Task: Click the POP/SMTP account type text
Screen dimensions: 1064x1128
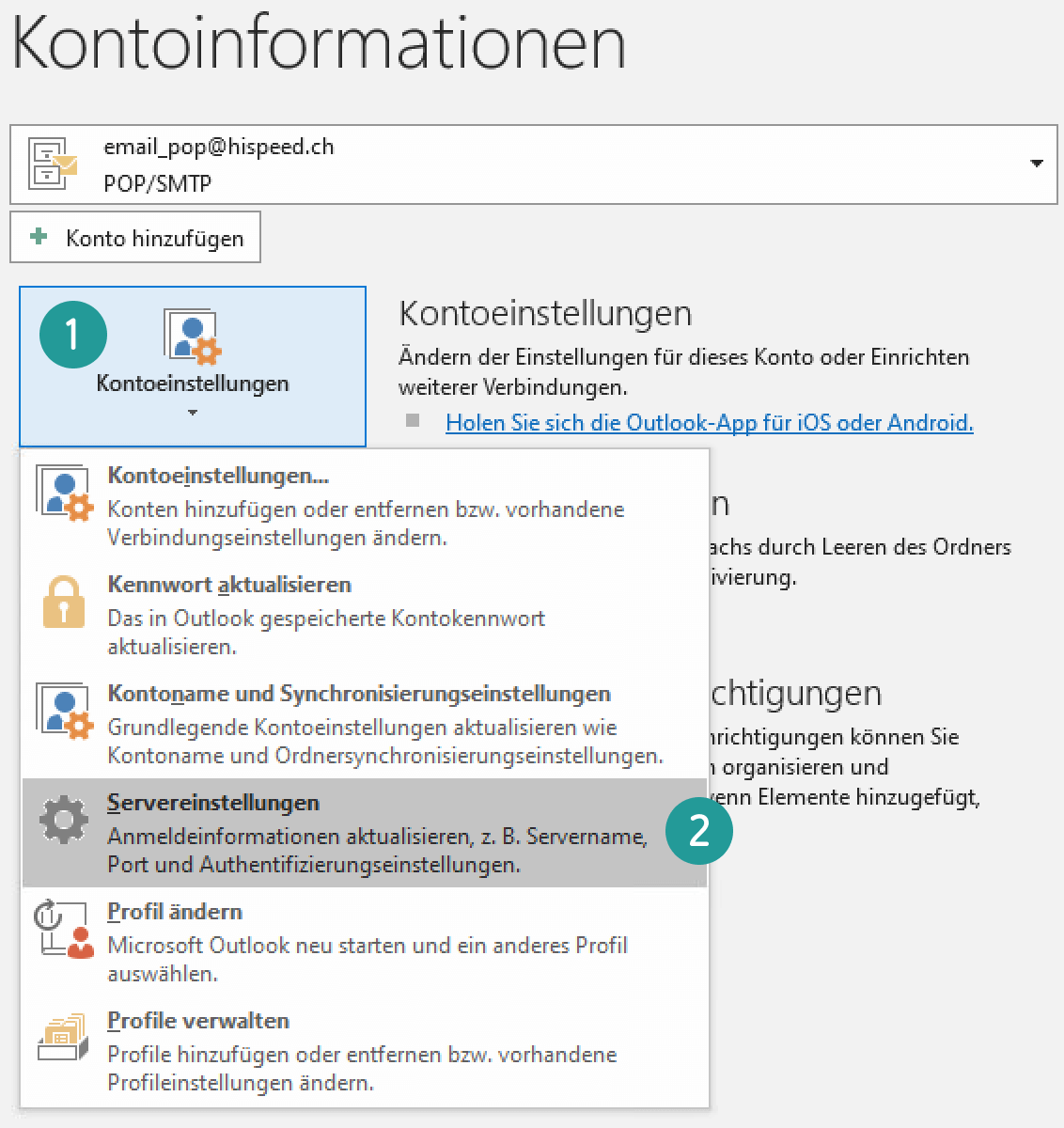Action: (157, 183)
